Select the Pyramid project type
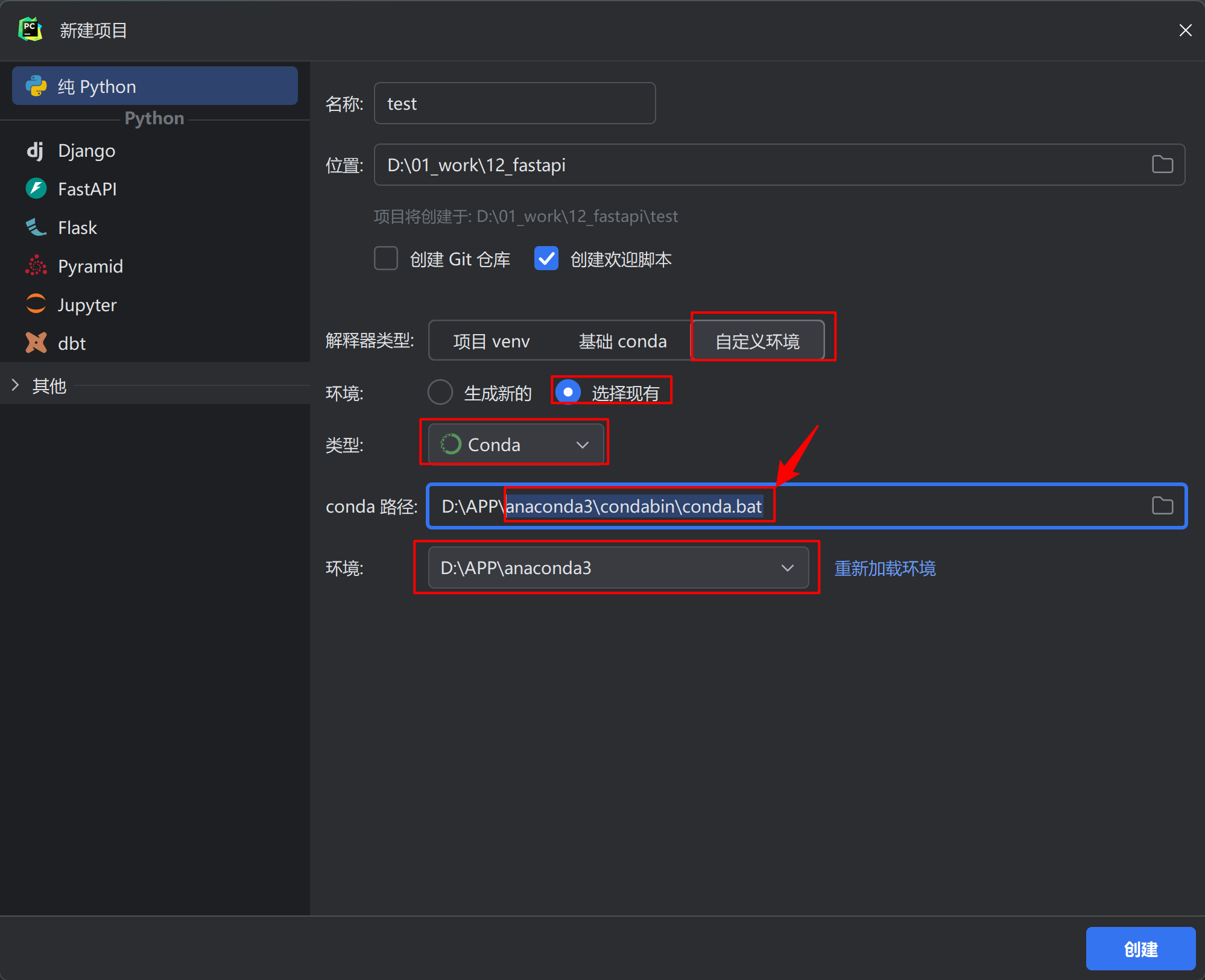1205x980 pixels. pyautogui.click(x=90, y=266)
